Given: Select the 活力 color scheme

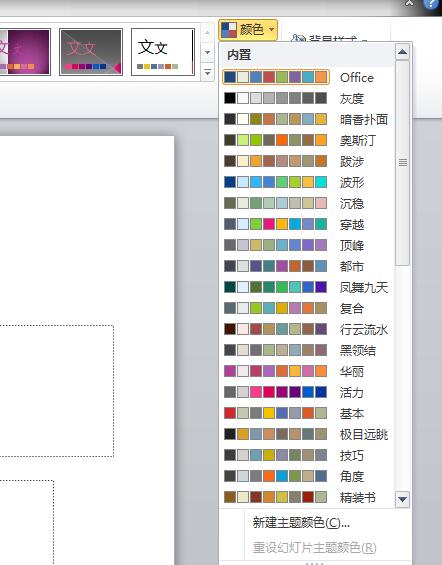Looking at the screenshot, I should click(307, 392).
